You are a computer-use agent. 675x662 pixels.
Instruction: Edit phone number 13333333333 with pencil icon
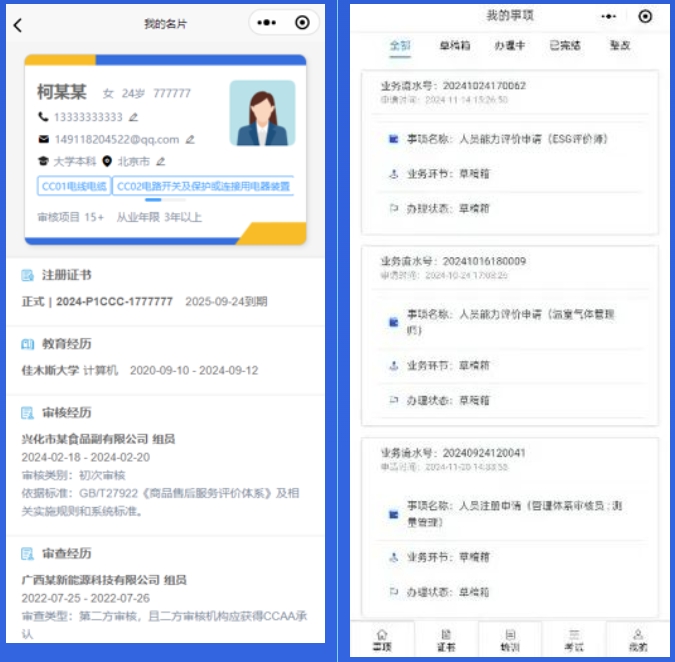(x=134, y=117)
